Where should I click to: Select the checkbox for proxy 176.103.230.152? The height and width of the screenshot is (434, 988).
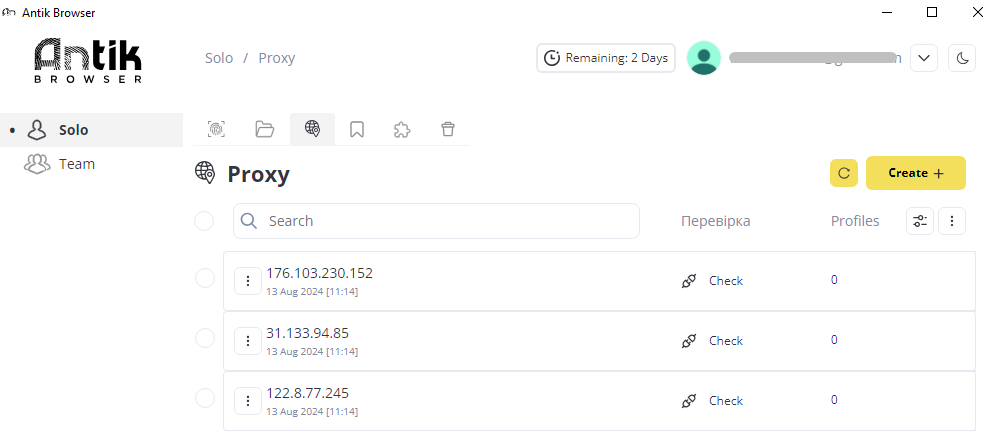tap(205, 278)
